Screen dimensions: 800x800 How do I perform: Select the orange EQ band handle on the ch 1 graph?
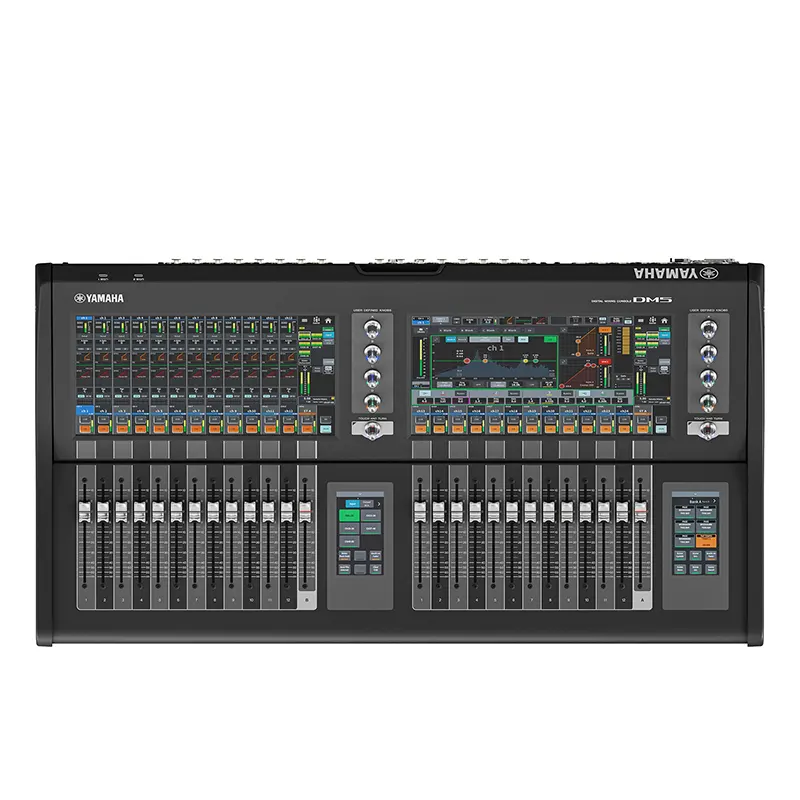(485, 361)
